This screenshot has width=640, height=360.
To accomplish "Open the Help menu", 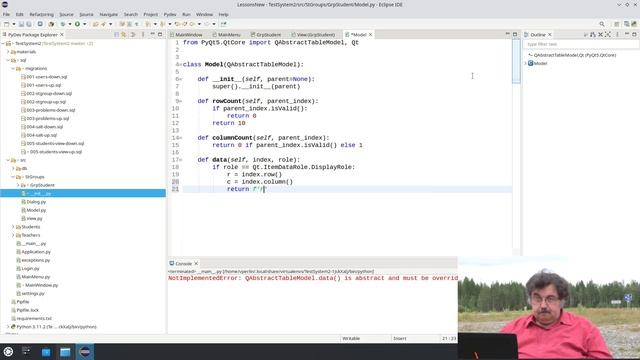I will click(x=223, y=14).
